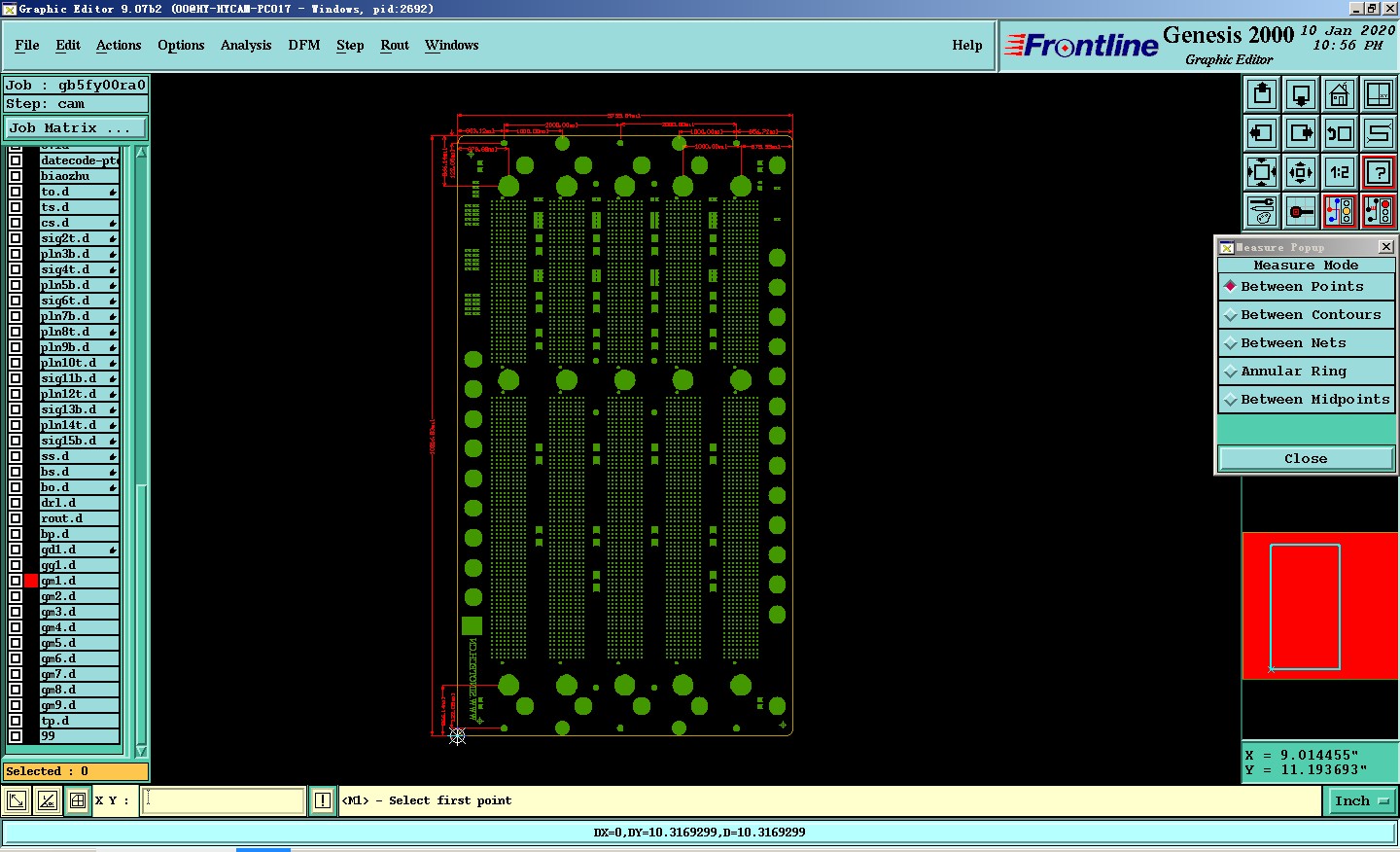This screenshot has height=852, width=1400.
Task: Click Close in Measure Popup
Action: point(1306,459)
